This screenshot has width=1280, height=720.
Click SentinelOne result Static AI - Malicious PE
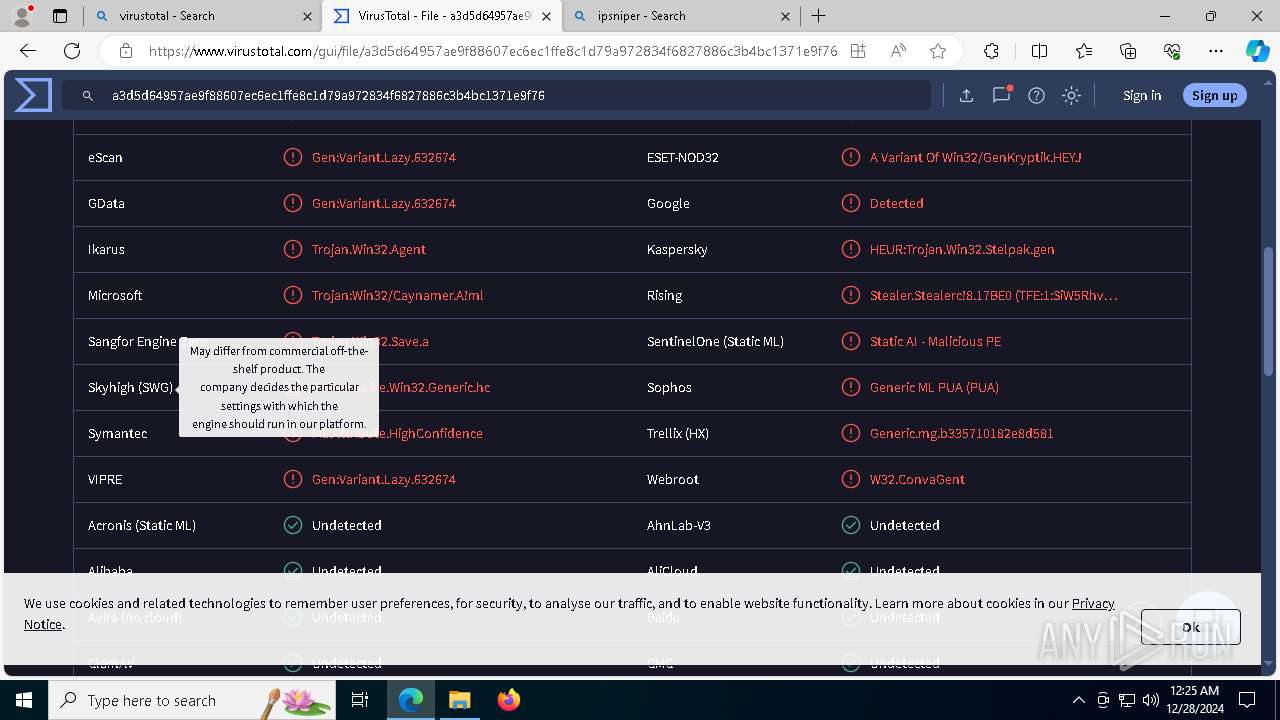tap(935, 341)
